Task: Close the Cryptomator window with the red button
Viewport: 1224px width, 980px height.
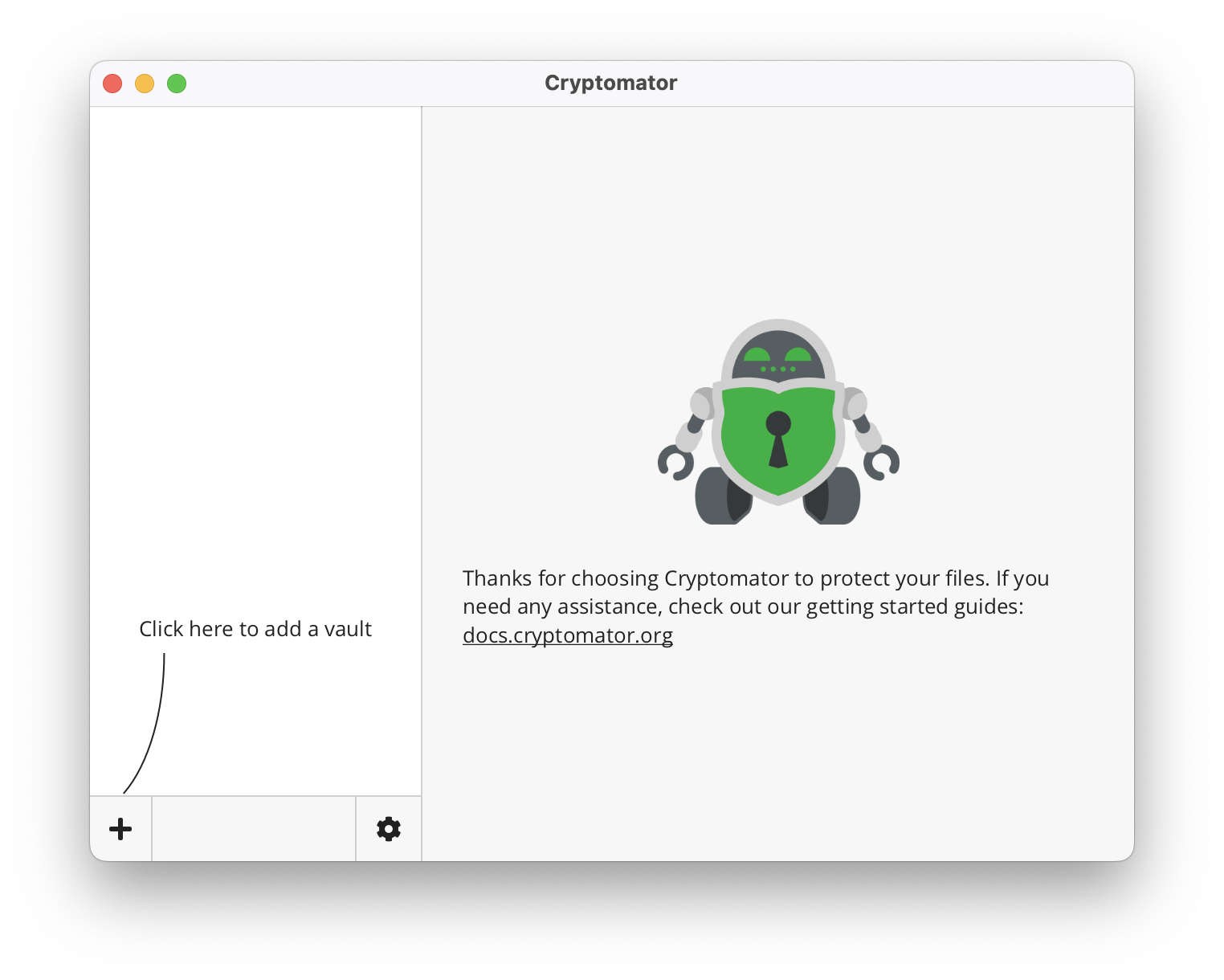Action: click(x=112, y=84)
